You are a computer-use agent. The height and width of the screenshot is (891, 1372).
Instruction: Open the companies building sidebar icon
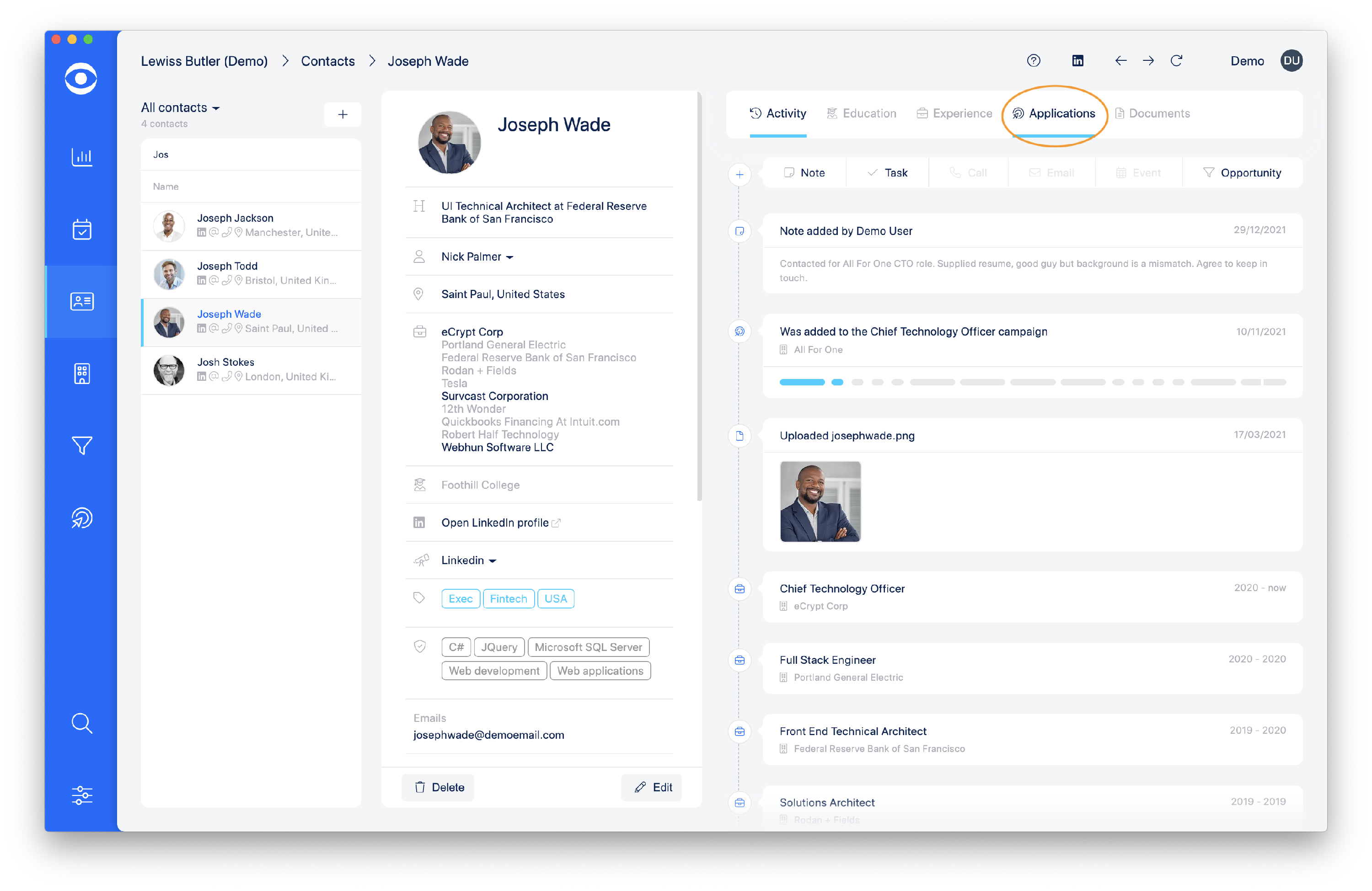coord(82,373)
